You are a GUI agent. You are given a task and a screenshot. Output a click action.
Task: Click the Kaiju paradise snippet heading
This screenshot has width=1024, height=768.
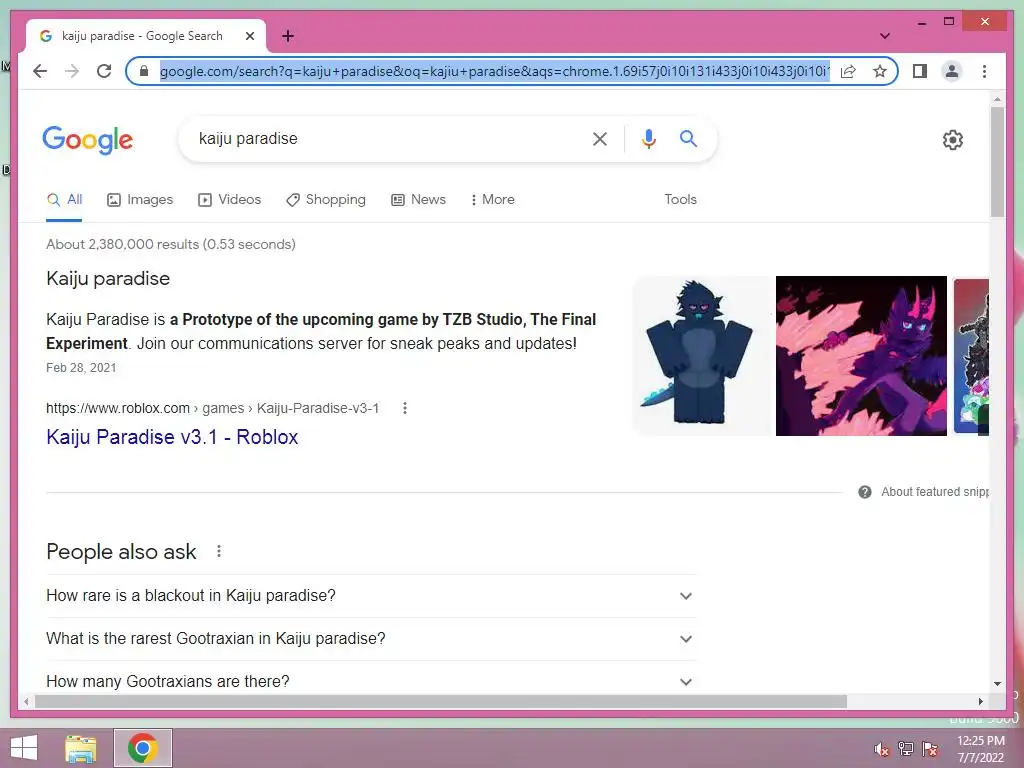click(x=108, y=279)
